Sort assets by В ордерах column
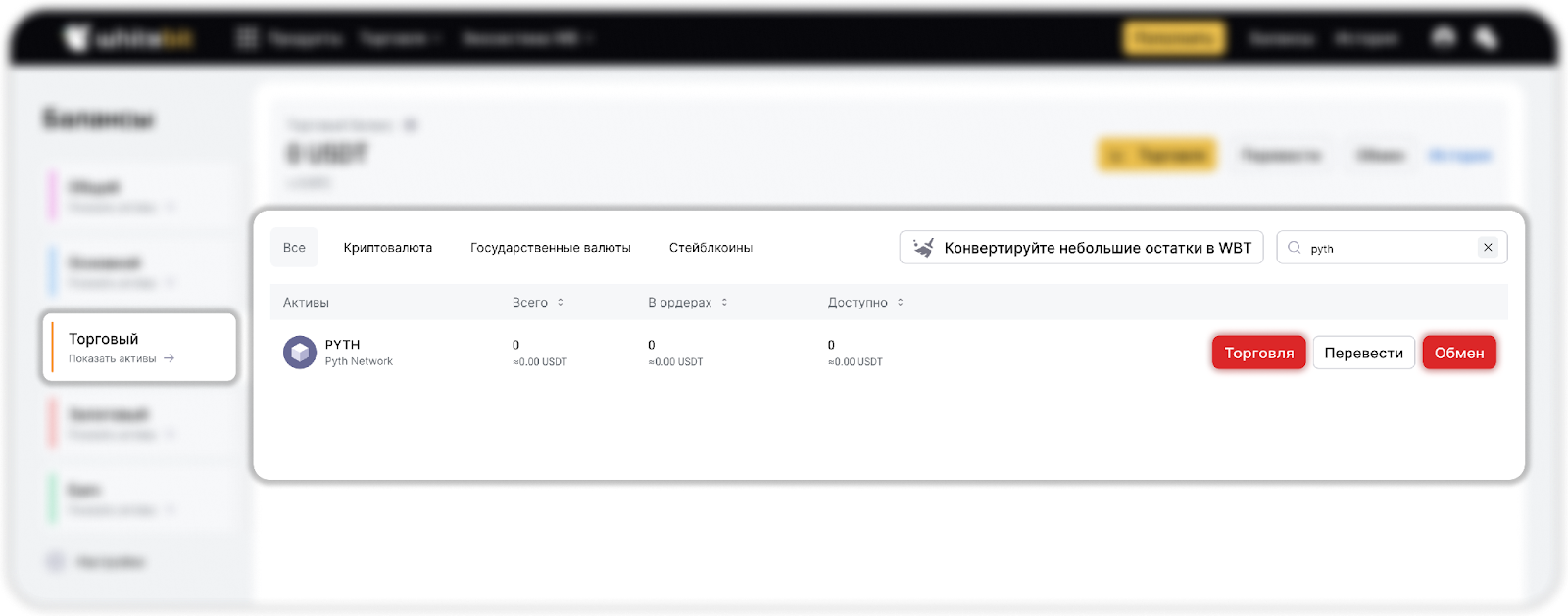Image resolution: width=1568 pixels, height=616 pixels. tap(724, 303)
